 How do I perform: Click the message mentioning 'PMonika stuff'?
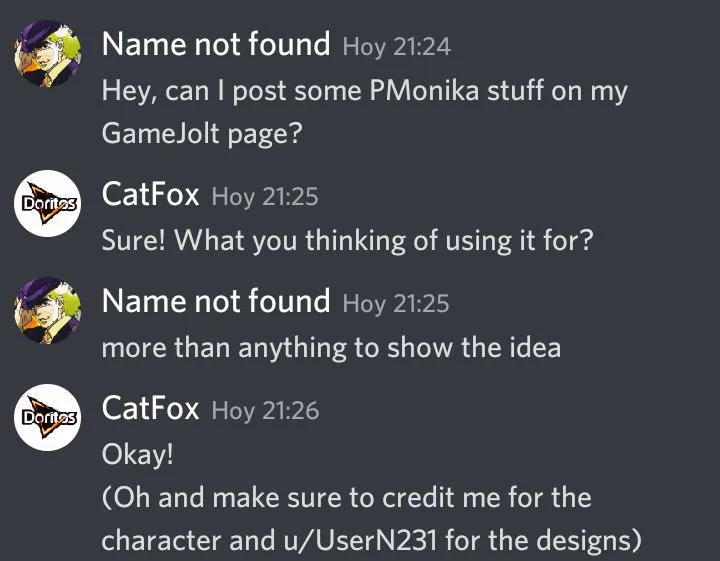365,91
